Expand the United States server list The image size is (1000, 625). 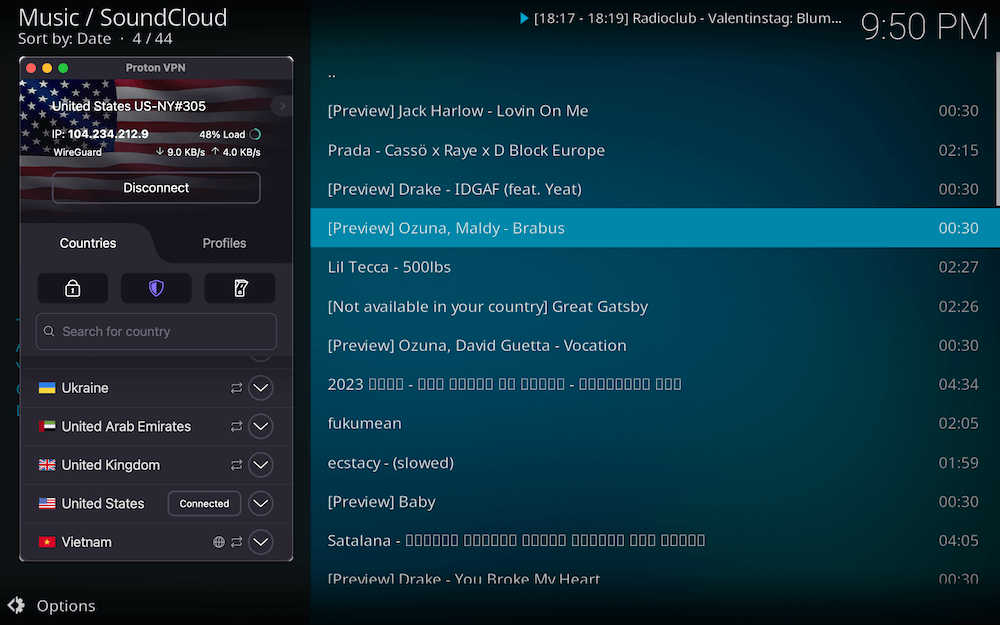pos(261,503)
